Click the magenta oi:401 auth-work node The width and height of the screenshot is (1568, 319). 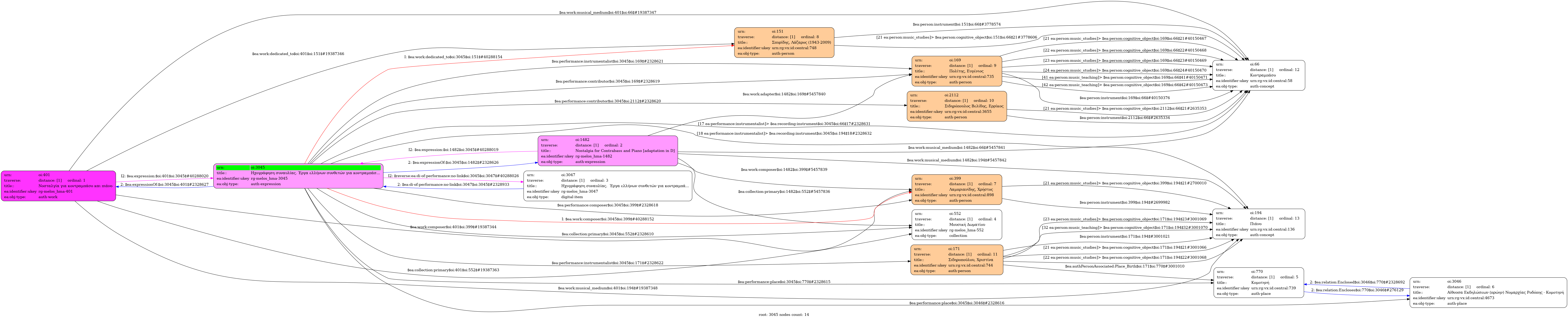pyautogui.click(x=58, y=186)
